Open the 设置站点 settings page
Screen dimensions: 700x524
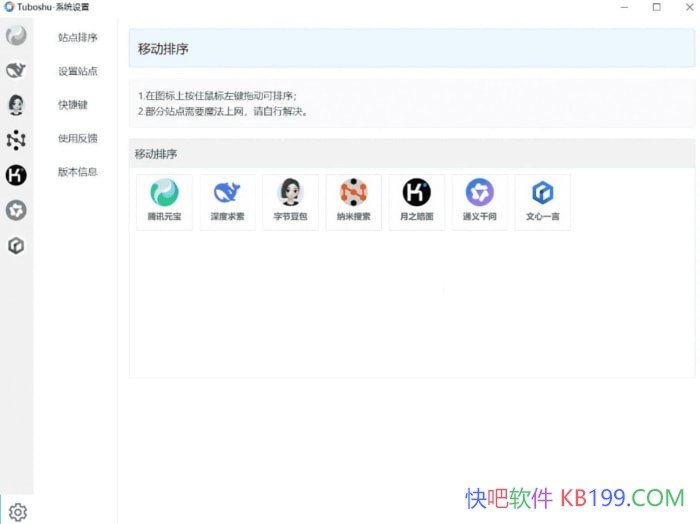click(x=77, y=71)
